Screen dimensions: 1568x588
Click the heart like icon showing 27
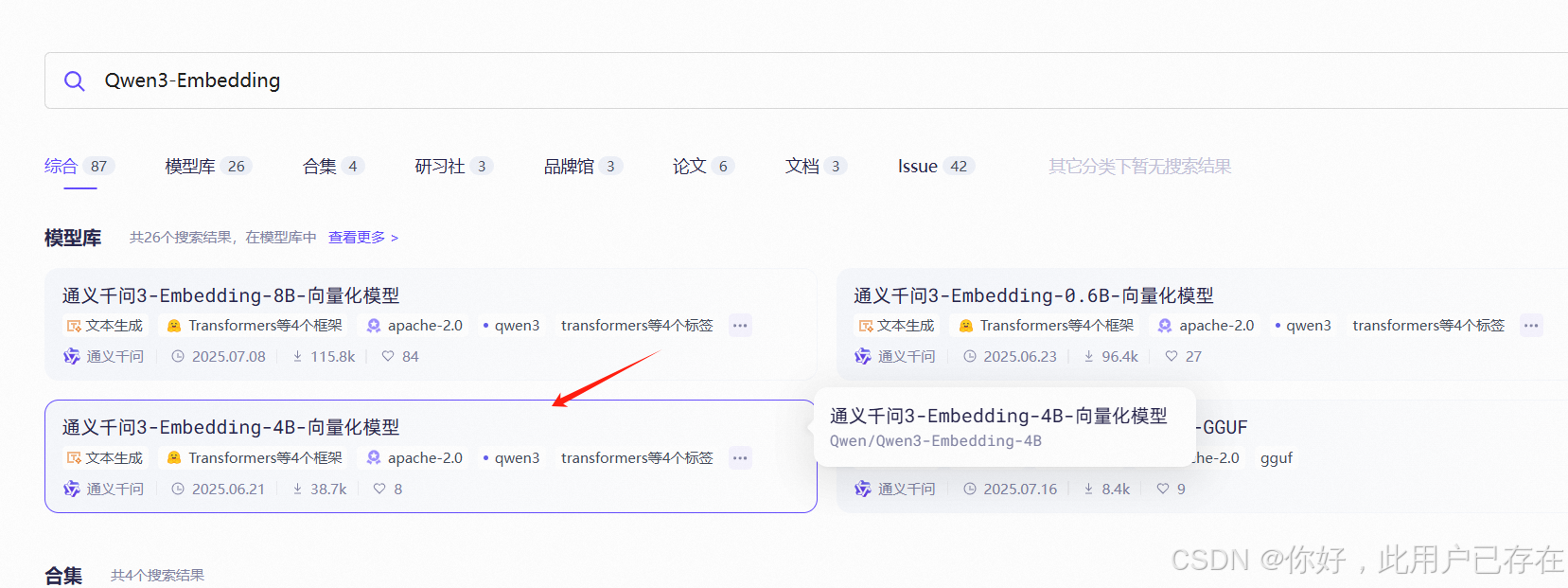[1172, 357]
